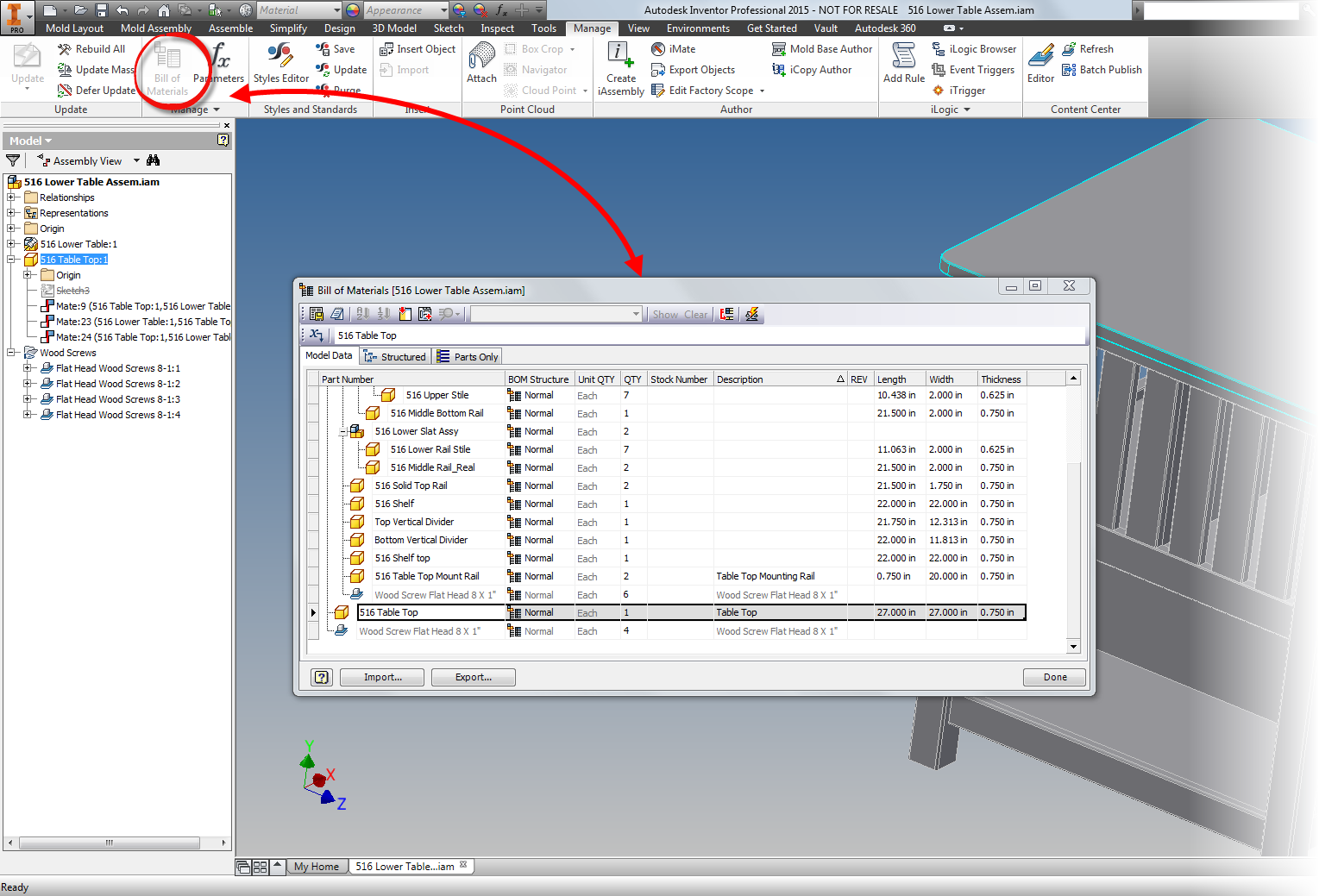Launch the Styles Editor

(281, 64)
